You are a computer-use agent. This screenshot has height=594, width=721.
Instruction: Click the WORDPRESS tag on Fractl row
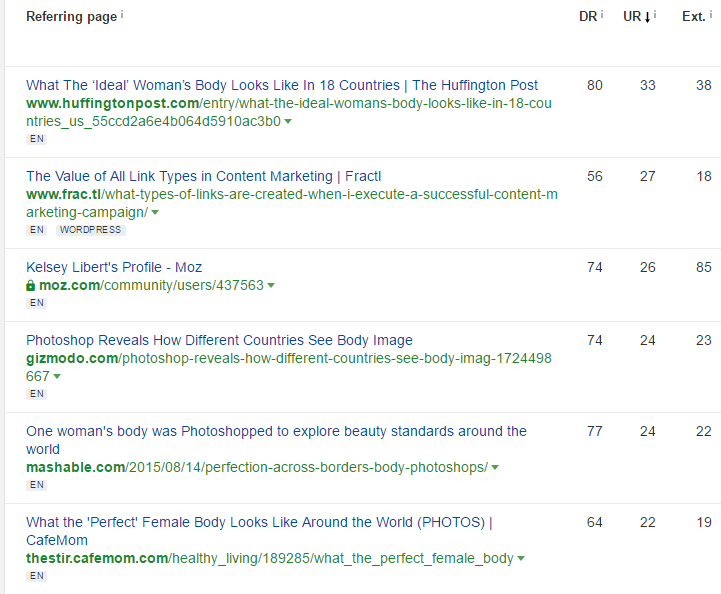coord(91,230)
